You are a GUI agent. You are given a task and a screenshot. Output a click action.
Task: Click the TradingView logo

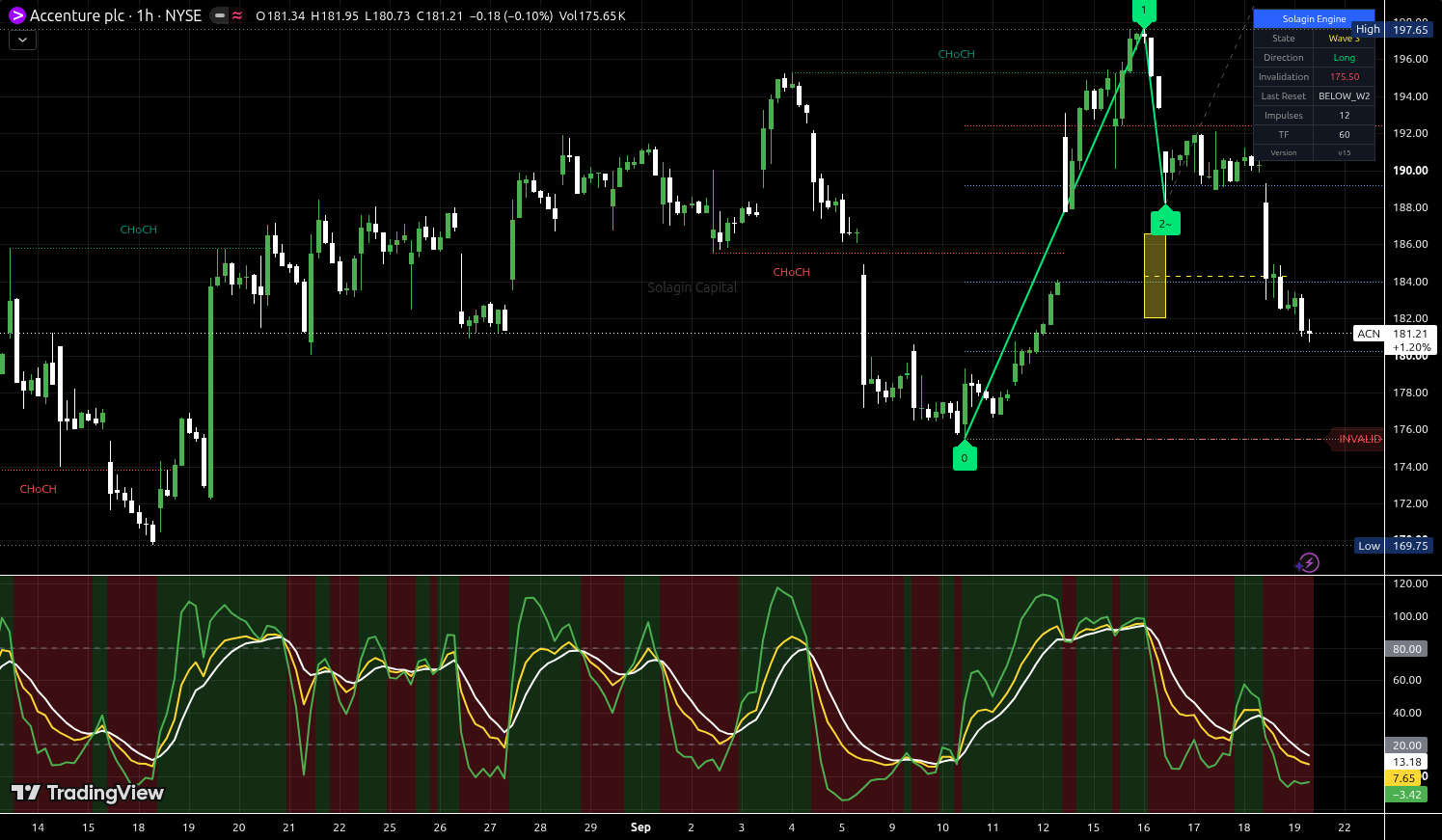[x=87, y=793]
